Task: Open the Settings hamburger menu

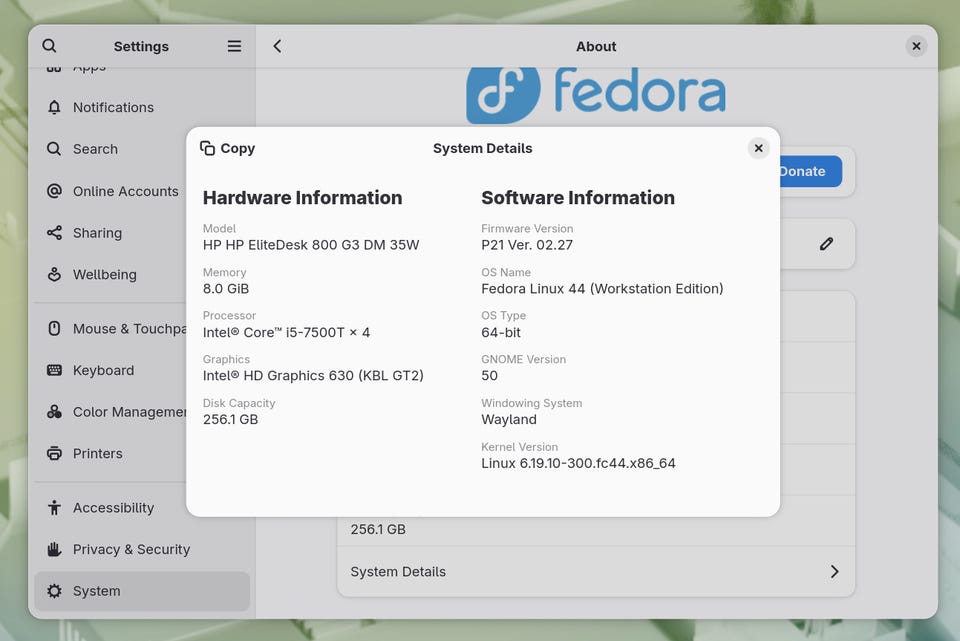Action: coord(234,46)
